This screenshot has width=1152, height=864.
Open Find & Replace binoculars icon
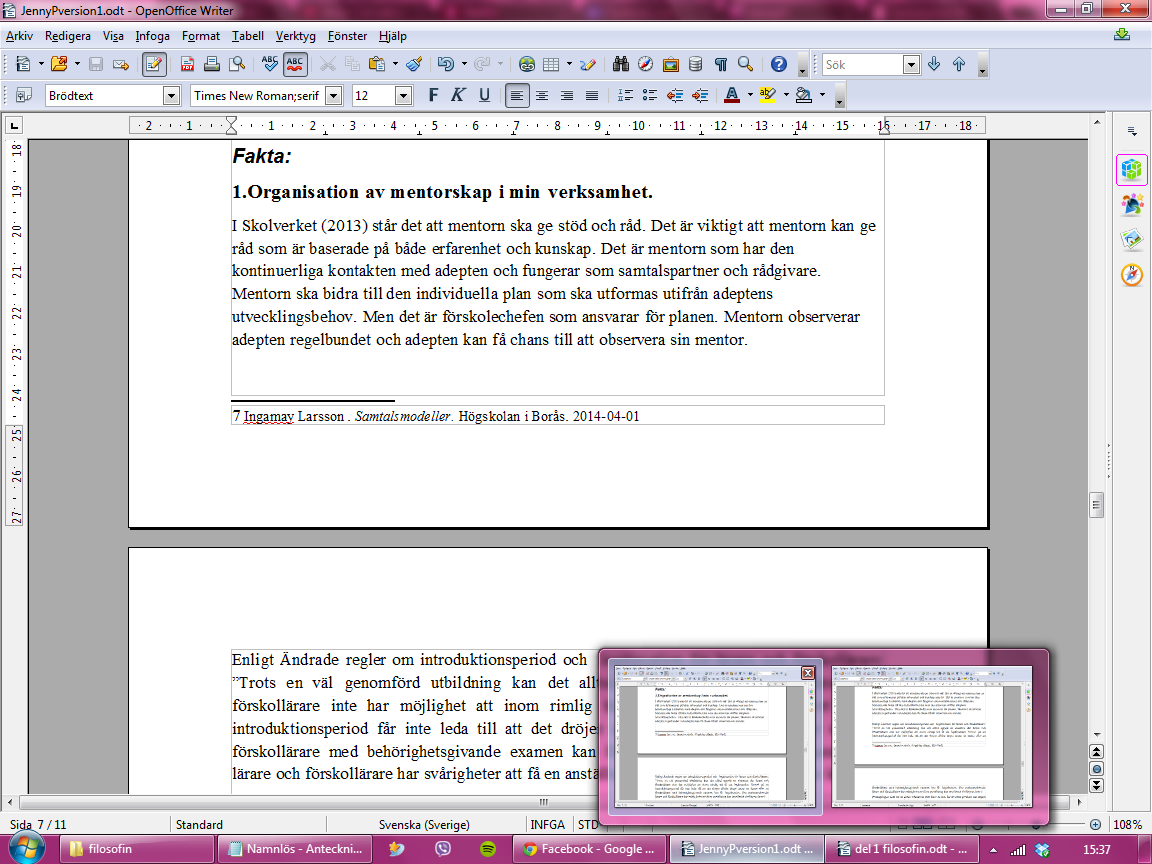pos(621,64)
